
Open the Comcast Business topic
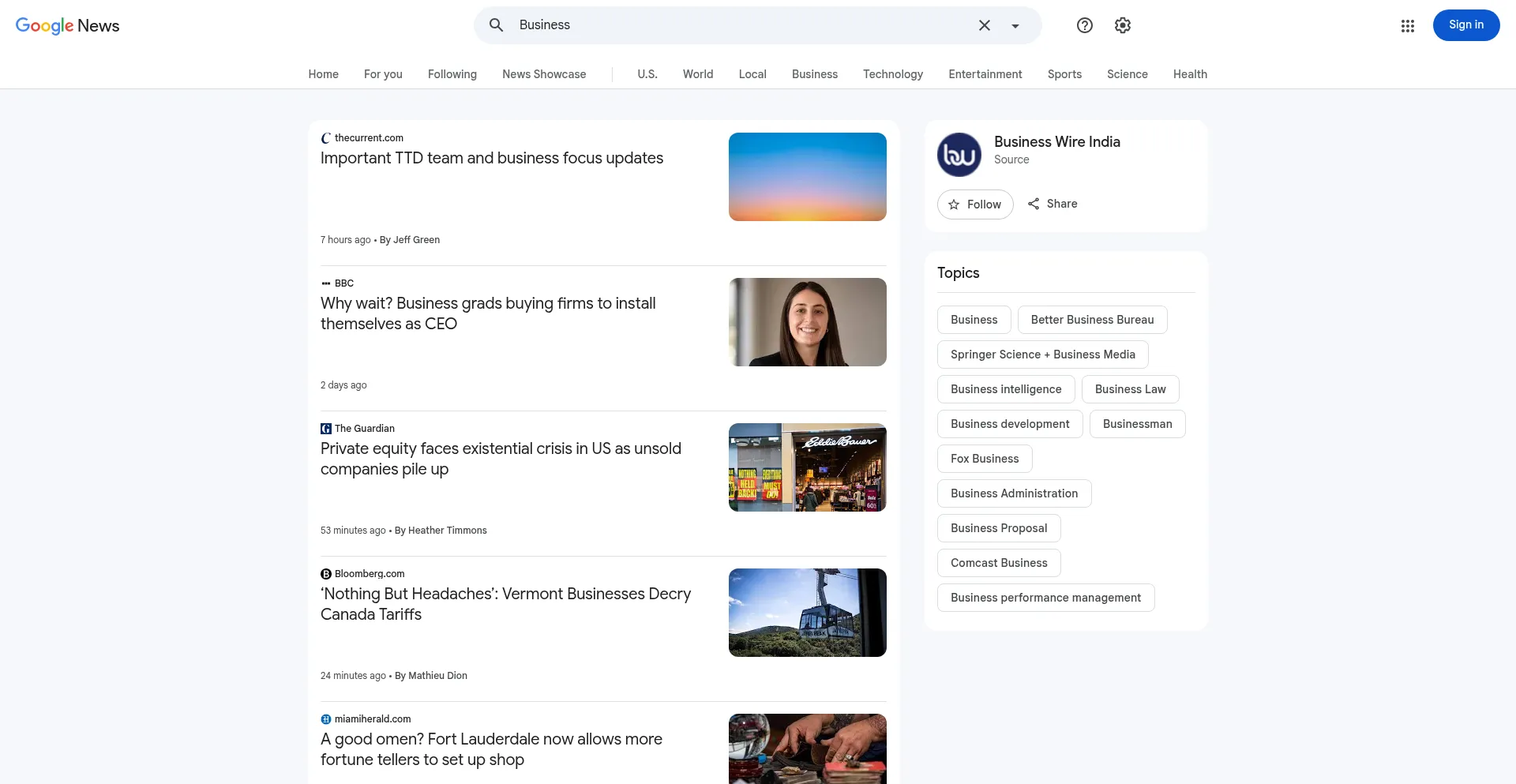tap(999, 563)
